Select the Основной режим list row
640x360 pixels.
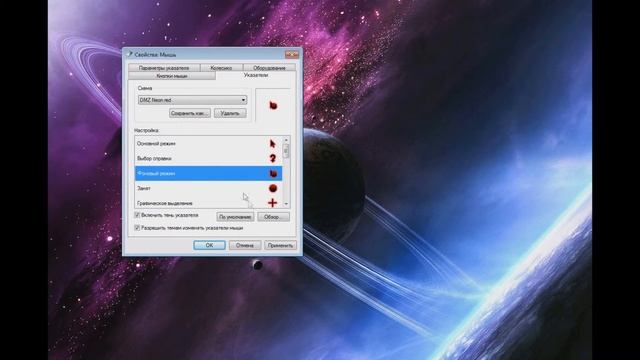point(209,144)
